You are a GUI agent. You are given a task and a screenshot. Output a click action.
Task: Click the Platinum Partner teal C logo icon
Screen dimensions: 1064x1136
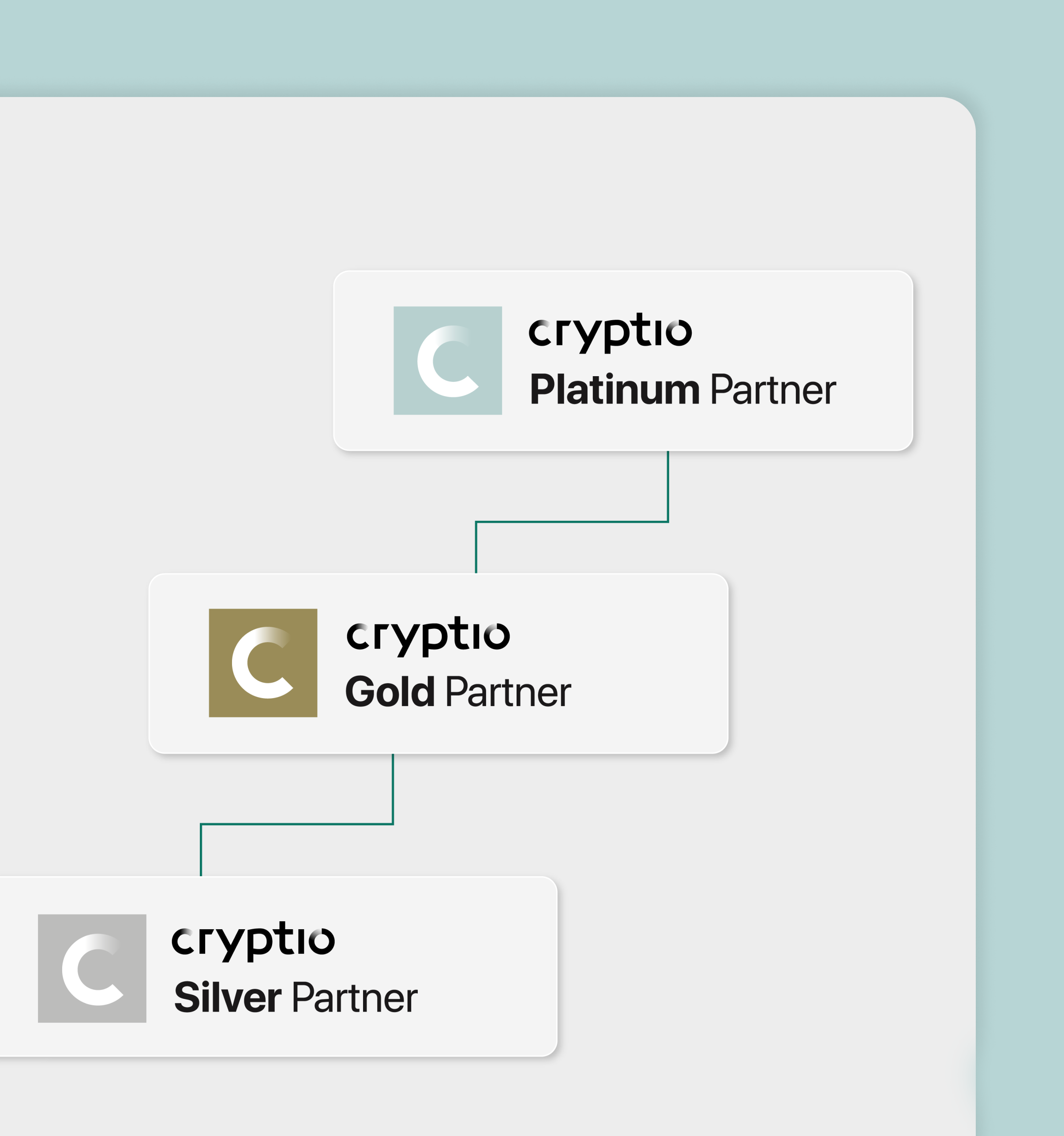coord(448,361)
